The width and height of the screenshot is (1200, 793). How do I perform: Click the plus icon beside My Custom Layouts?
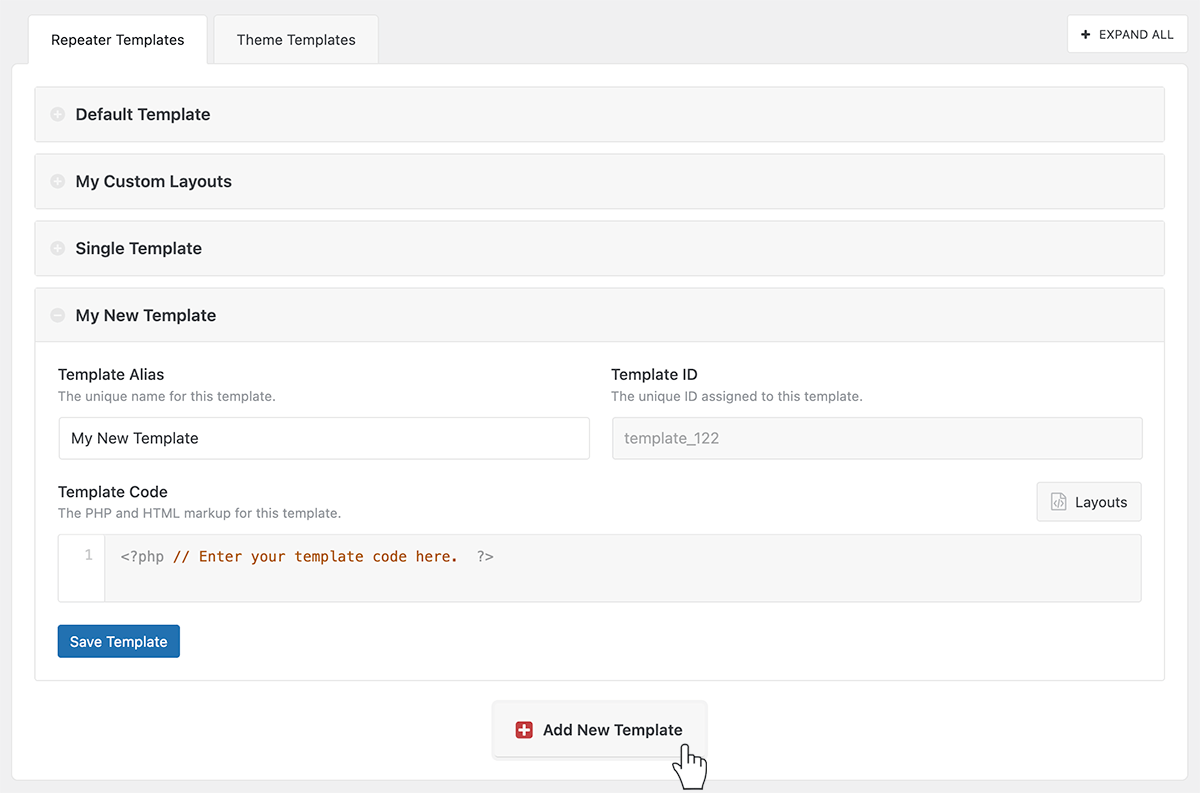tap(58, 182)
